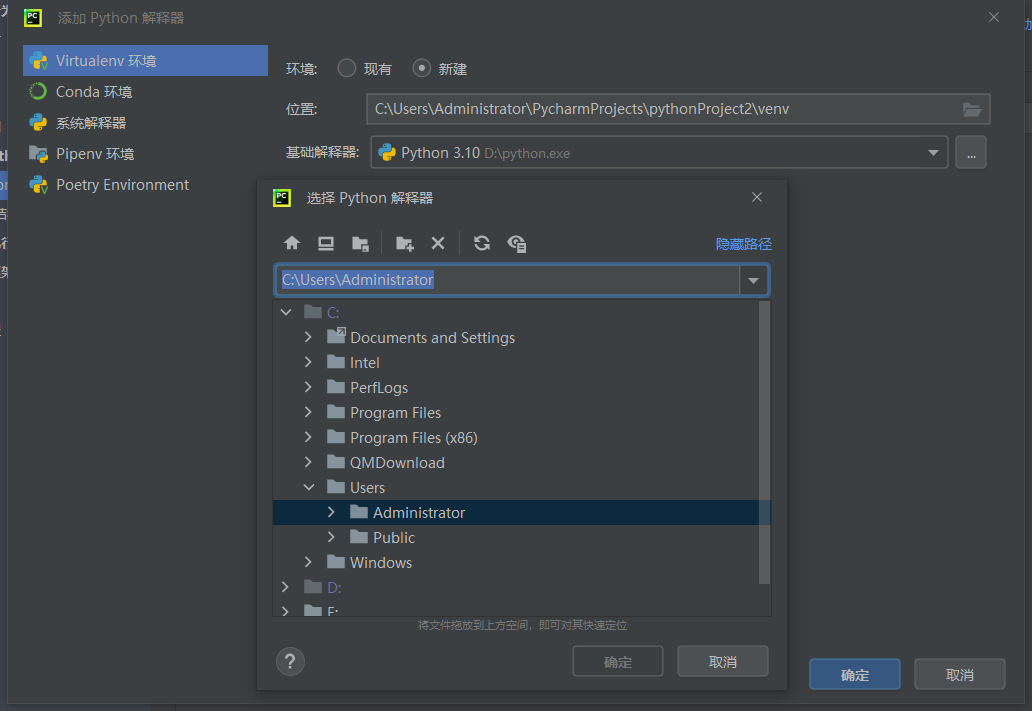Select 系统解释器 in sidebar
This screenshot has height=711, width=1032.
145,122
